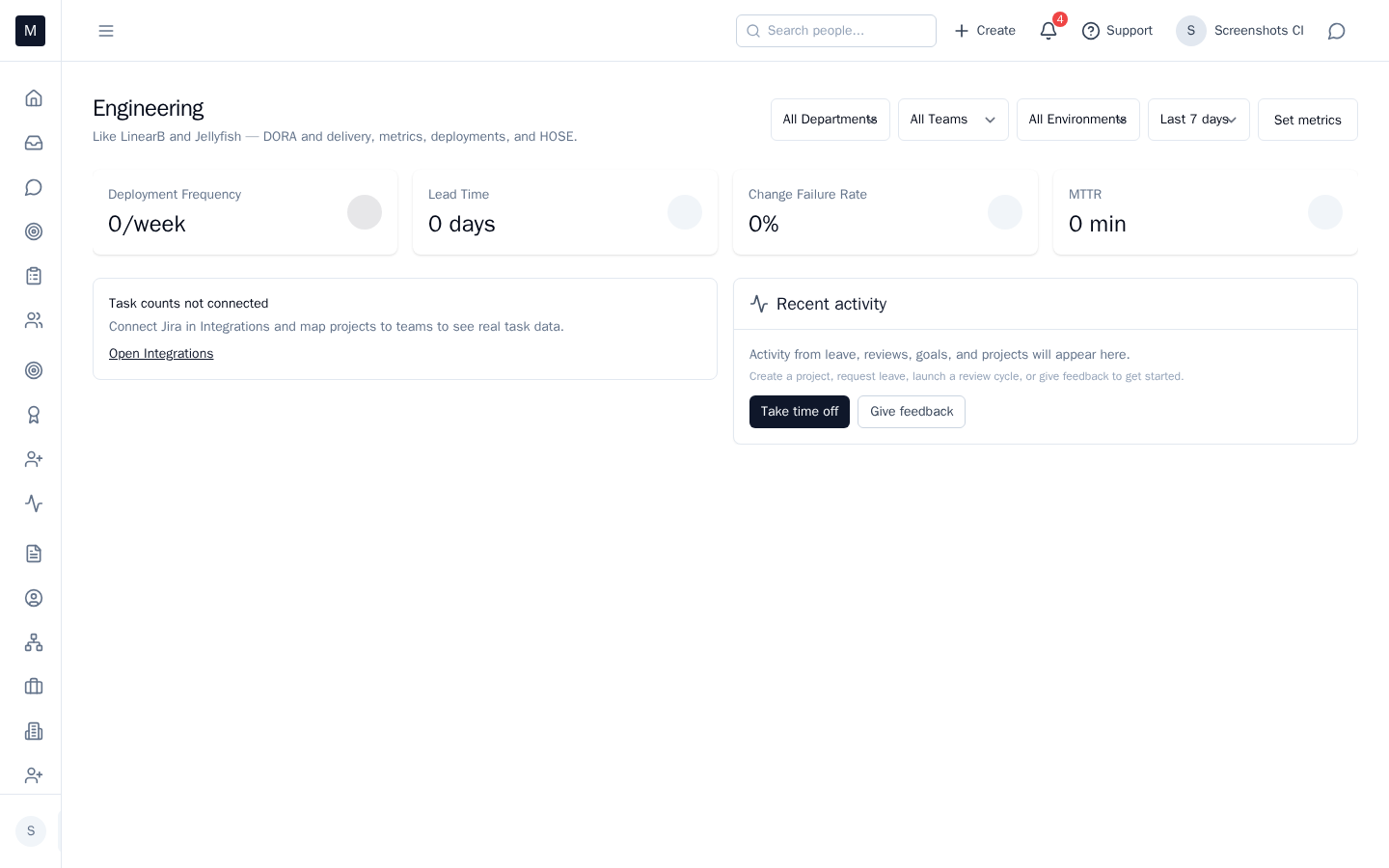Expand the All Departments dropdown
1389x868 pixels.
click(830, 120)
